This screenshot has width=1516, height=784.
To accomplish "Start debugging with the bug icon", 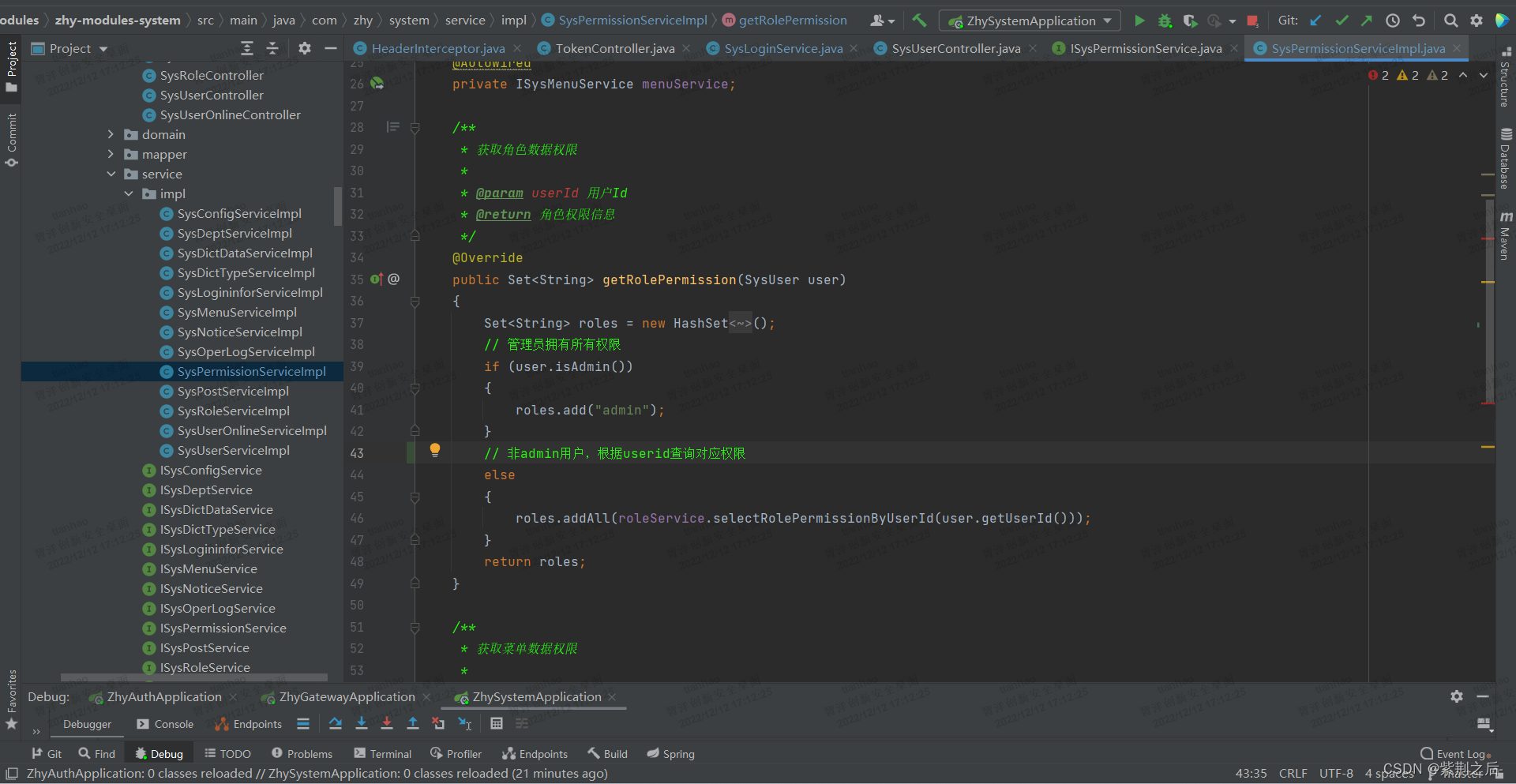I will 1165,21.
